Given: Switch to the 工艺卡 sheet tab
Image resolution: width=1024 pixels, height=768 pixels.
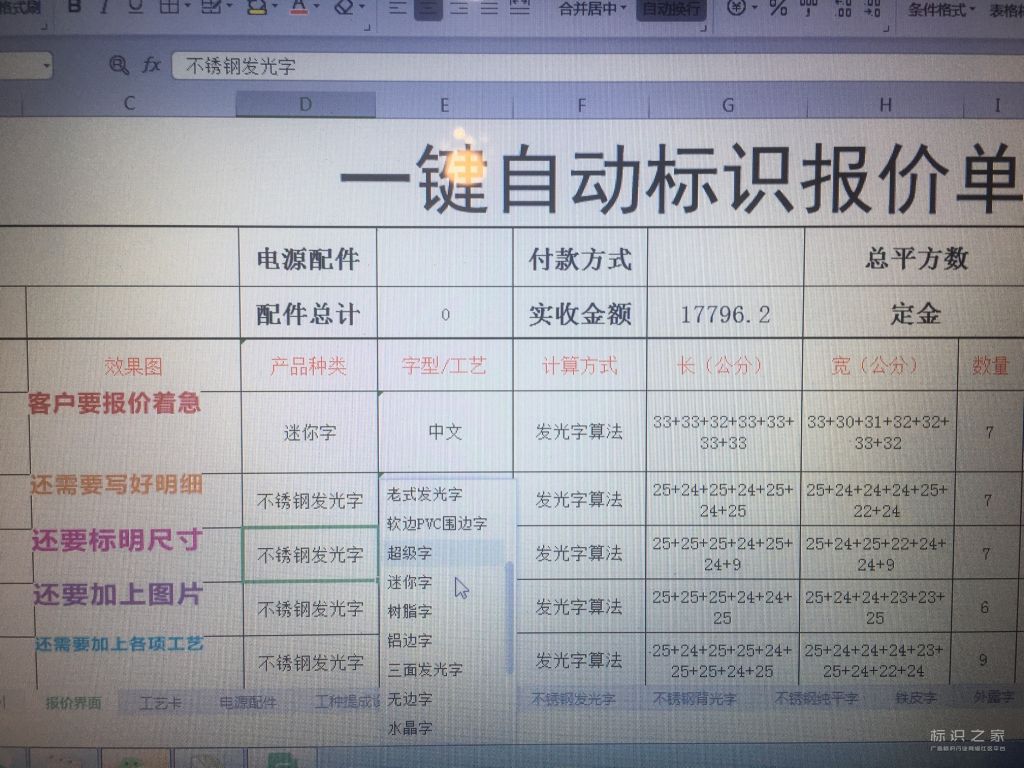Looking at the screenshot, I should tap(160, 703).
